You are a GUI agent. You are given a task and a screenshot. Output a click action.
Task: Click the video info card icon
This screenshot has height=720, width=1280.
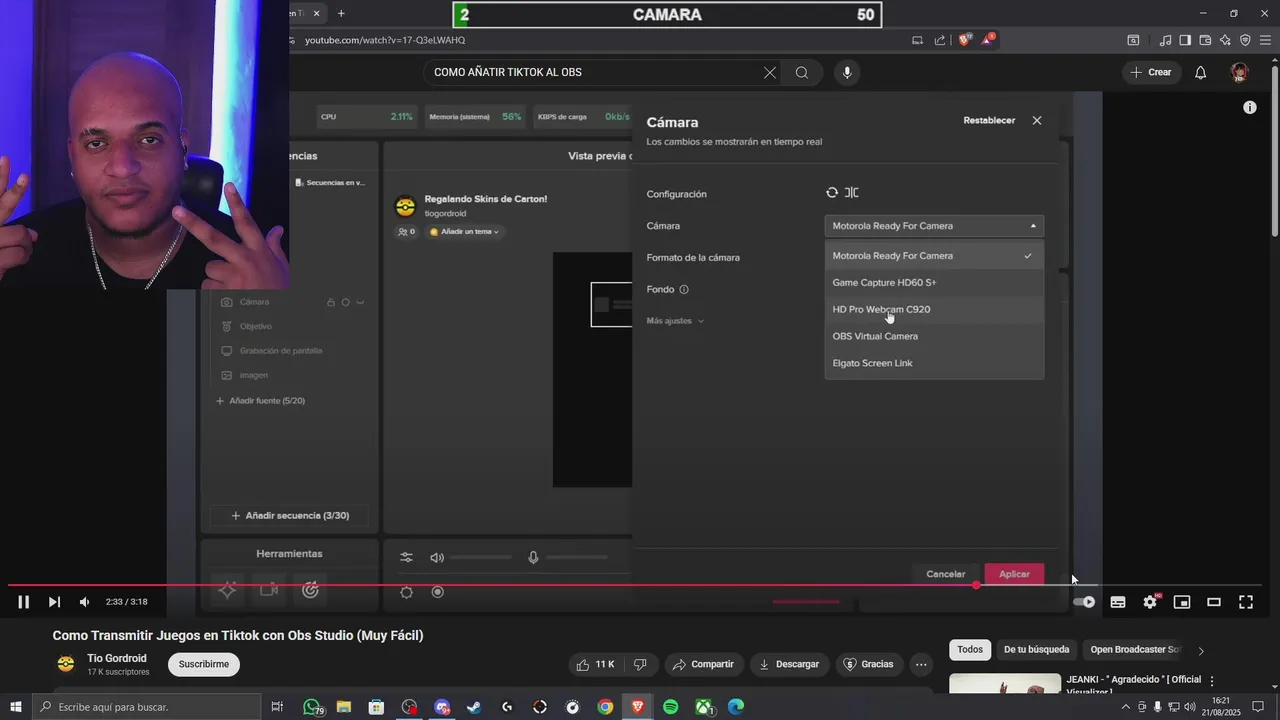(x=1250, y=107)
